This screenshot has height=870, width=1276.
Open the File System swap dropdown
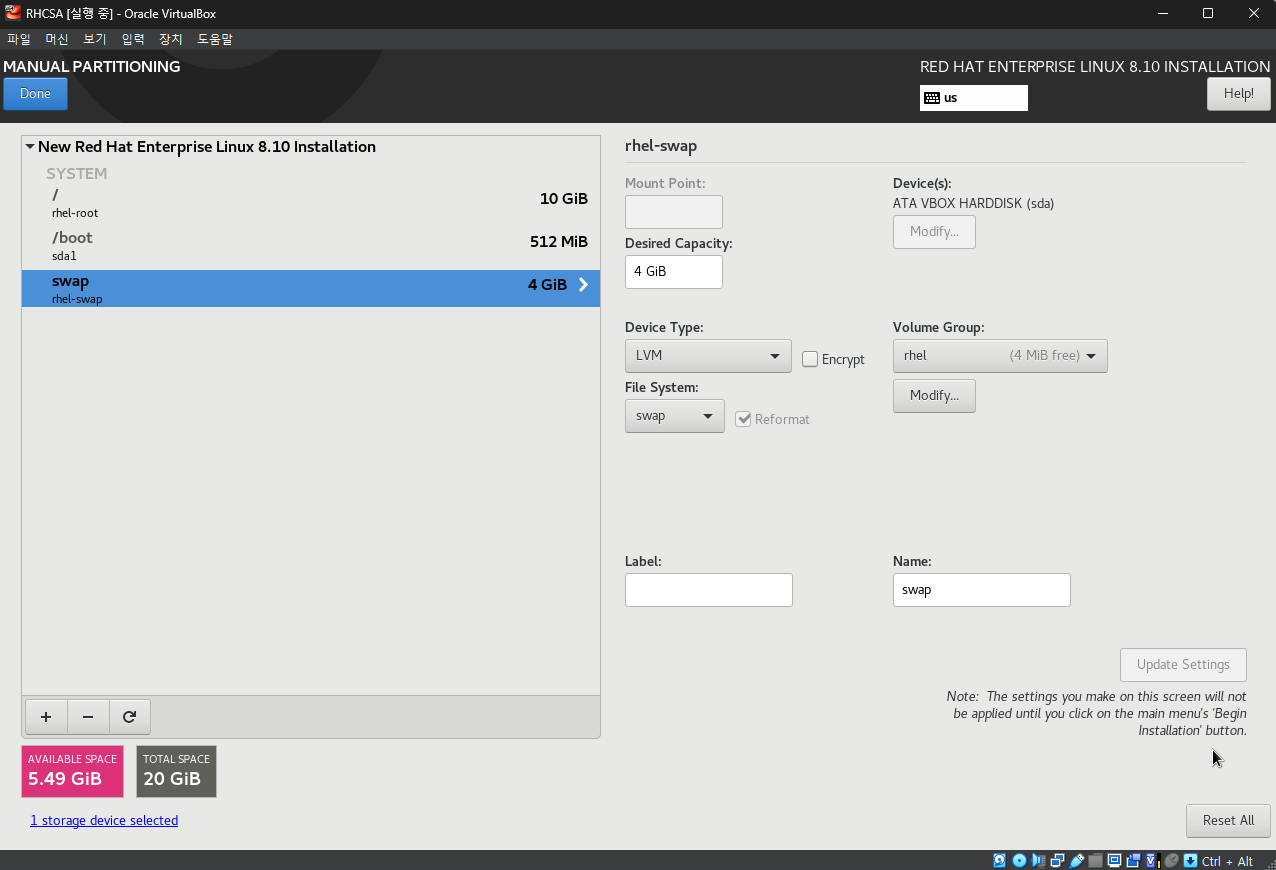pos(675,416)
